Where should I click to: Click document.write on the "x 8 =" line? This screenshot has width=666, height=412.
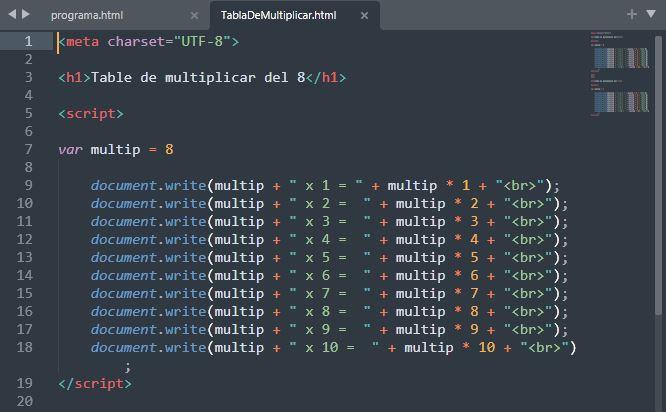point(148,311)
